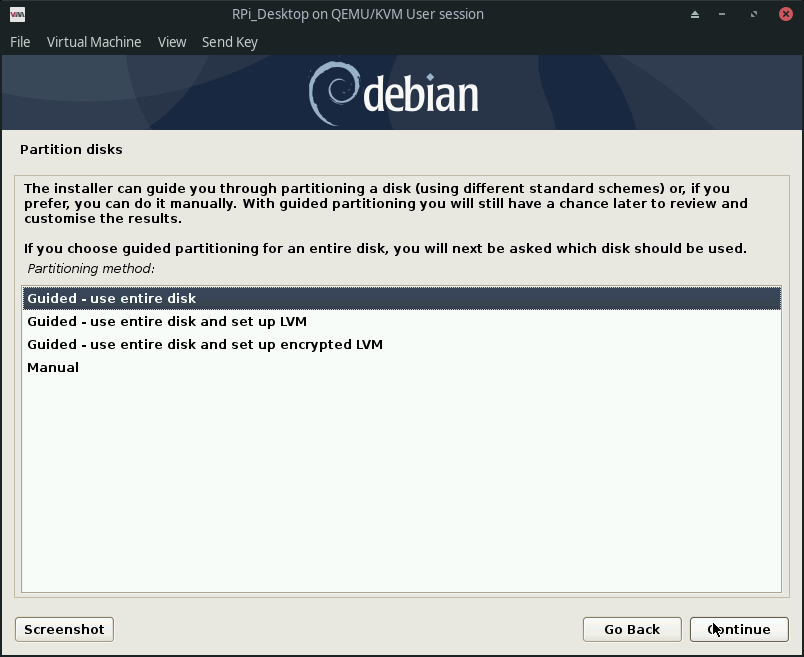The width and height of the screenshot is (804, 657).
Task: Select Guided - use entire disk
Action: (x=401, y=298)
